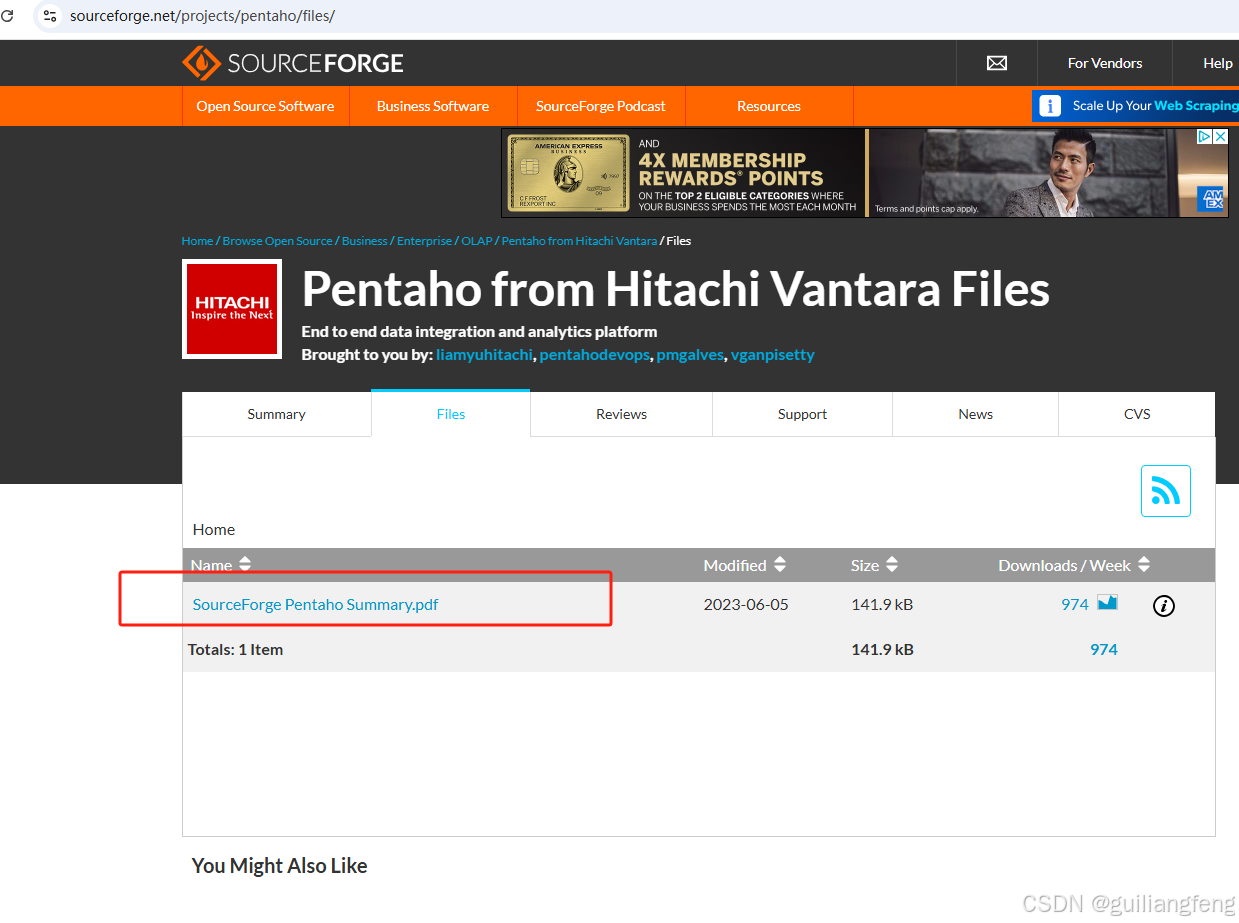Close the American Express ad with the X icon
The width and height of the screenshot is (1239, 923).
coord(1220,137)
